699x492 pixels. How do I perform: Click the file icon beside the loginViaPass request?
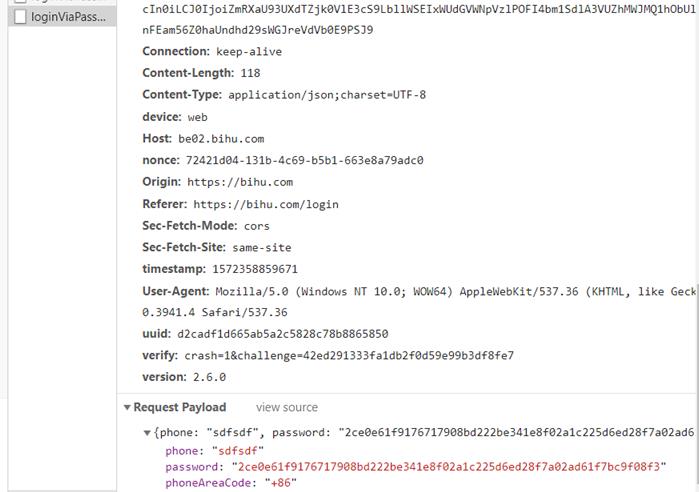point(19,17)
